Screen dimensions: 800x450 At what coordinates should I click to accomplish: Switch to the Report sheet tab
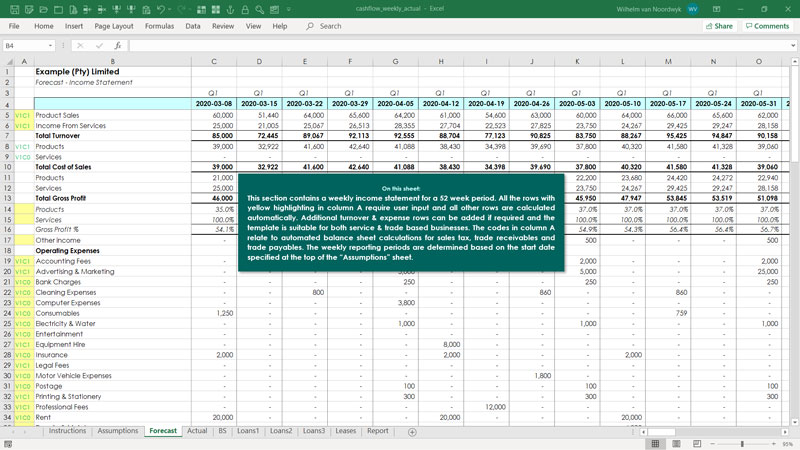[x=378, y=431]
